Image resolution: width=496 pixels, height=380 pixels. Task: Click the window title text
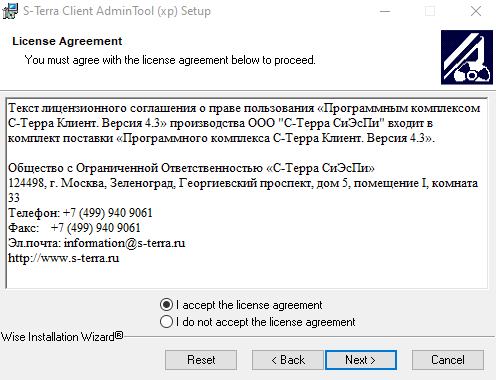click(x=117, y=11)
